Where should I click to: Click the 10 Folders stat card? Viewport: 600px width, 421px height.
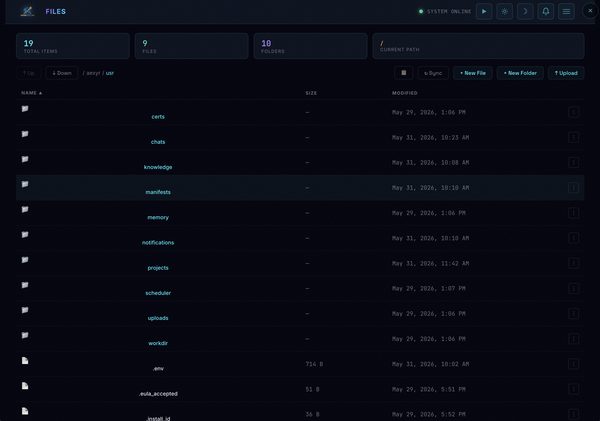(x=310, y=46)
